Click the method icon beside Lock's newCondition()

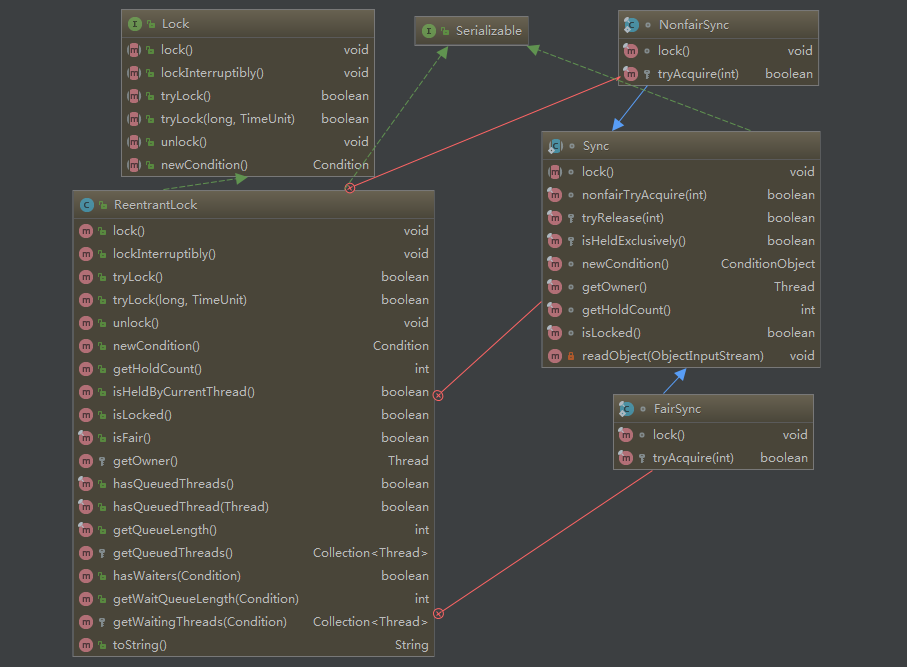click(x=134, y=165)
